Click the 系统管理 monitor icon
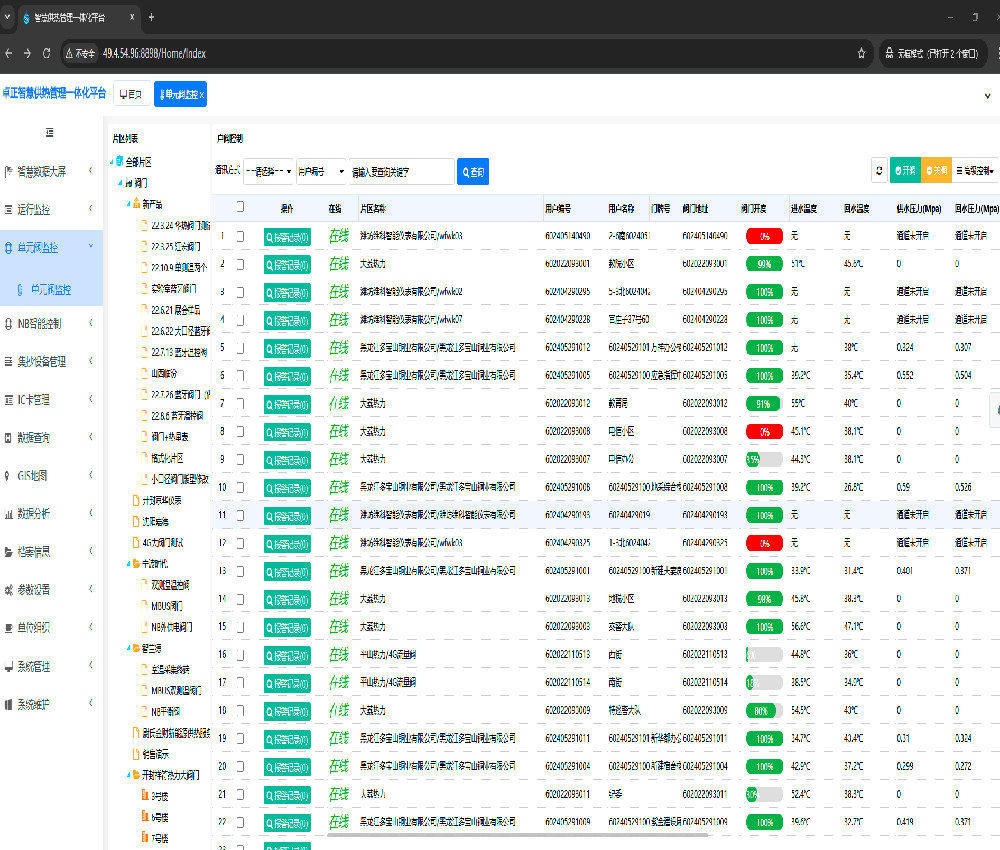This screenshot has width=1000, height=850. (8, 666)
